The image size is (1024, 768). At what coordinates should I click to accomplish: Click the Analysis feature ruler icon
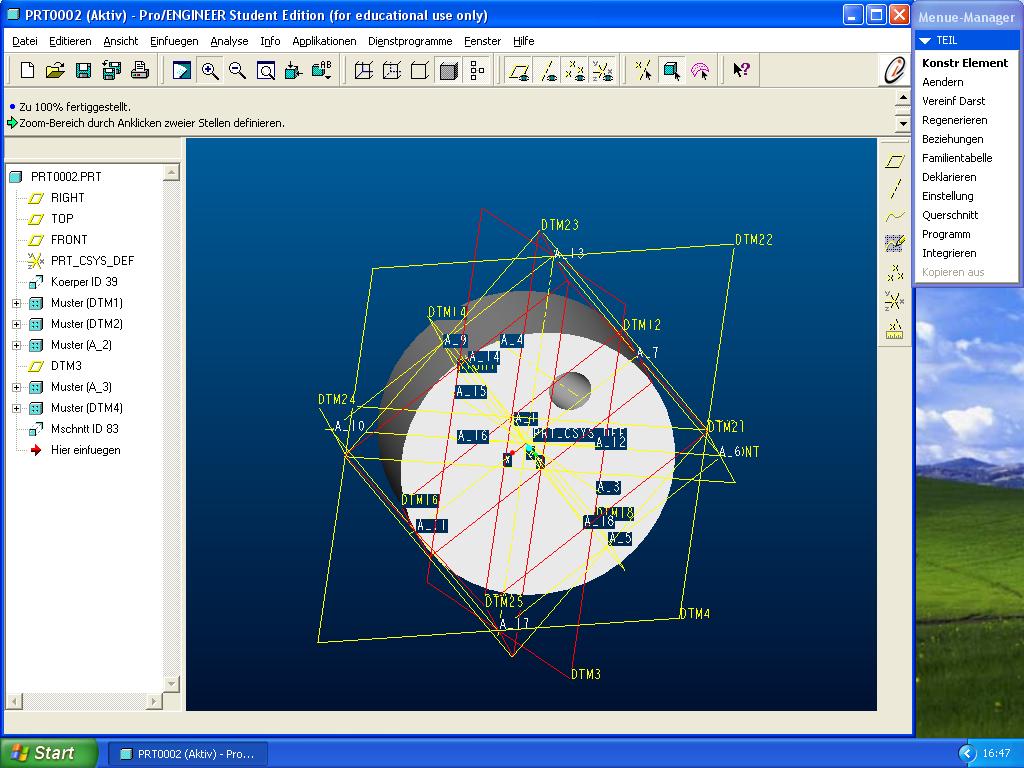(894, 328)
